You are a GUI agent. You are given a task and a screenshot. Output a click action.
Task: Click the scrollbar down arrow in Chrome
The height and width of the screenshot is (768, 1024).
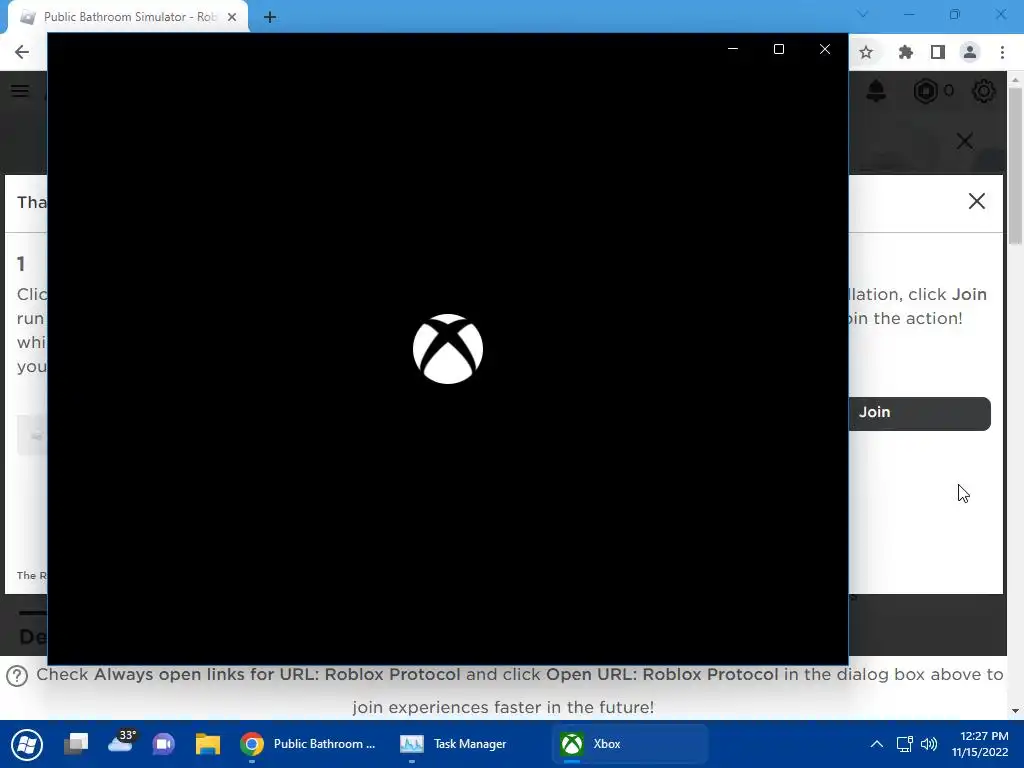(x=1015, y=711)
